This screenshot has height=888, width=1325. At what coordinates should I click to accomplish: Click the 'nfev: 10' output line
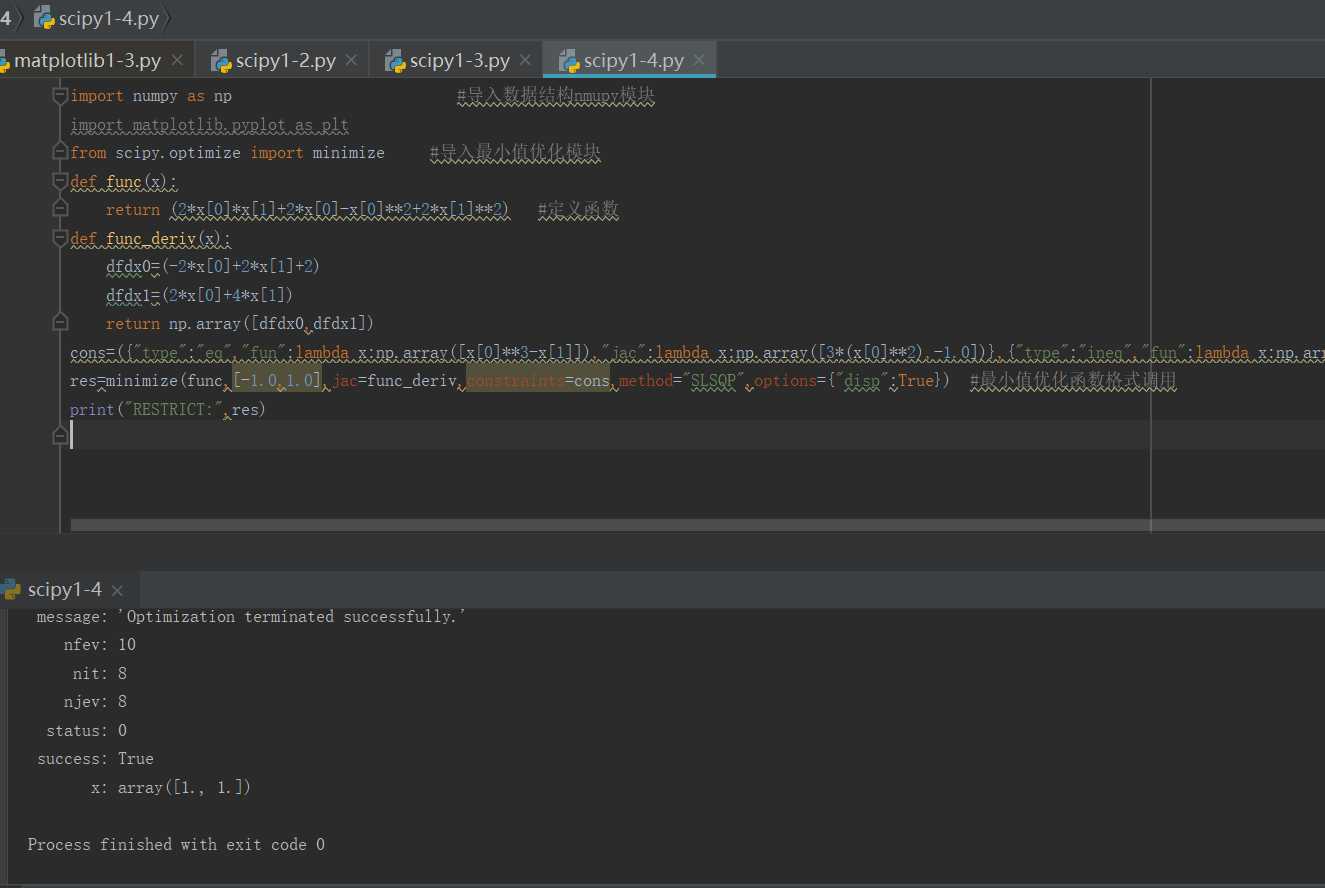(x=99, y=645)
